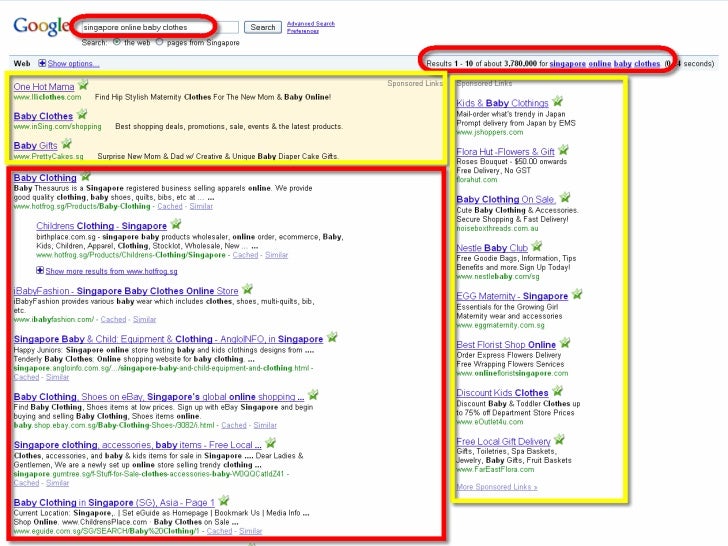Screen dimensions: 728x546
Task: Click star beside EGG Maternity Singapore ad
Action: click(x=577, y=294)
